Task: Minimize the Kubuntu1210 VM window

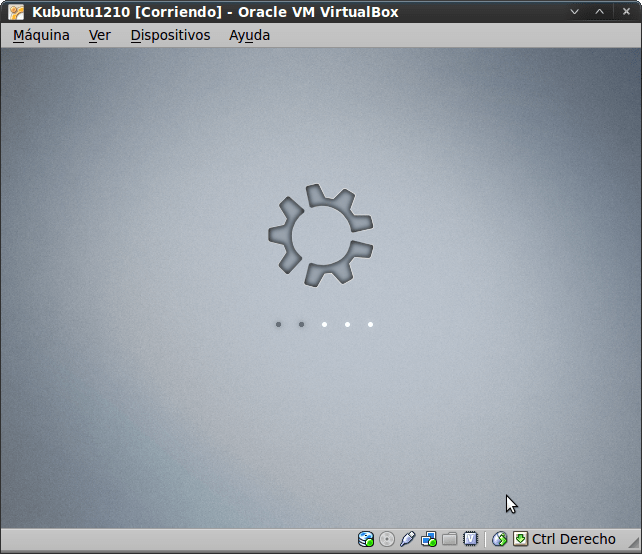Action: point(574,12)
